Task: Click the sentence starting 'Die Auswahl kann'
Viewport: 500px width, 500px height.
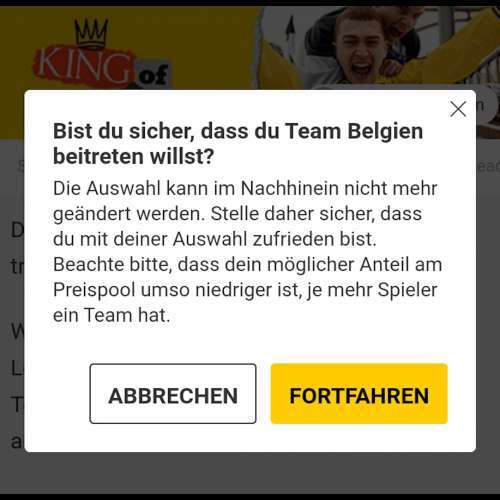Action: click(245, 213)
